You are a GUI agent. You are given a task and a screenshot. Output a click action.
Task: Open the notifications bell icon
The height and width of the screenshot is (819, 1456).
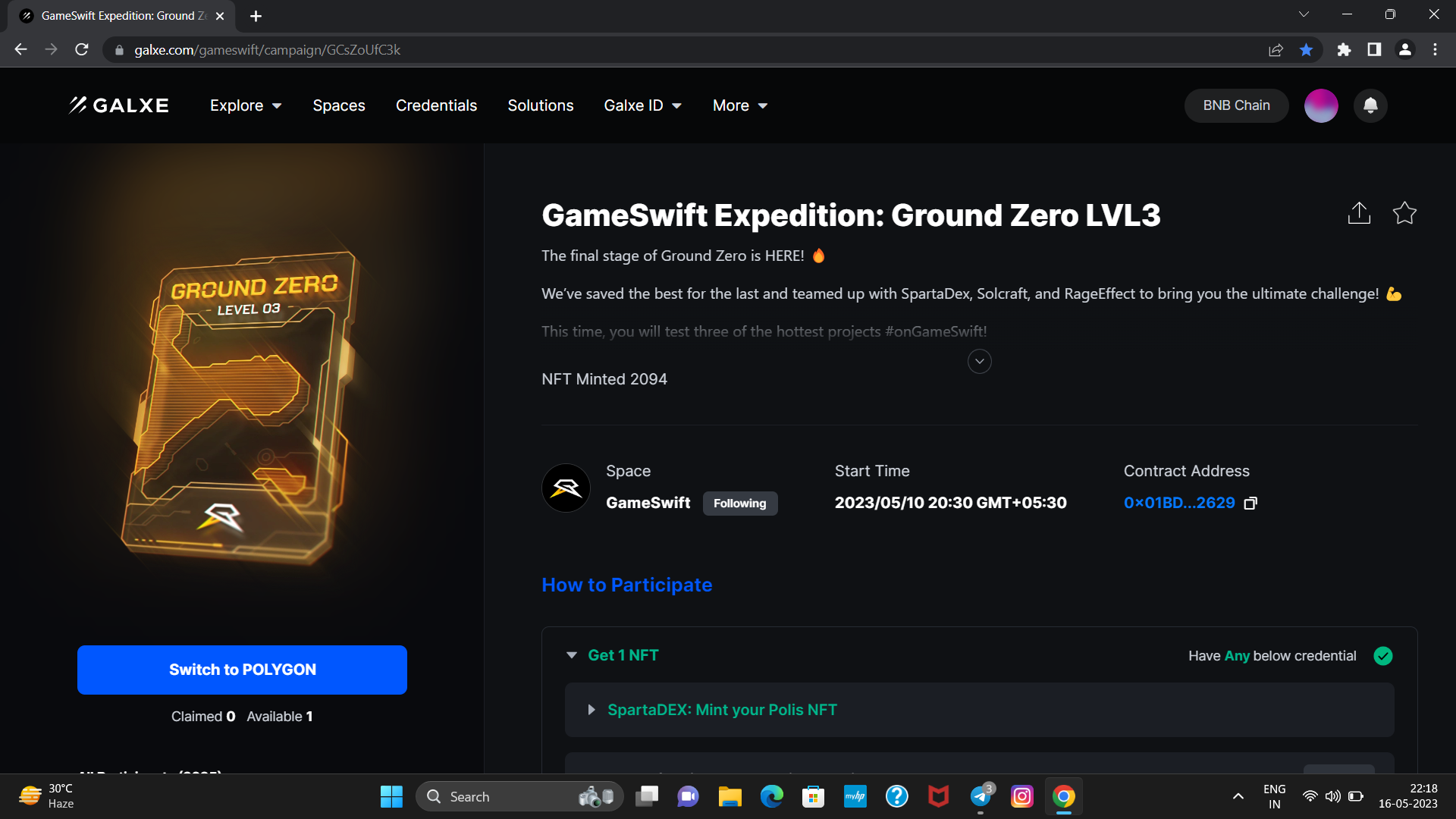(1370, 105)
